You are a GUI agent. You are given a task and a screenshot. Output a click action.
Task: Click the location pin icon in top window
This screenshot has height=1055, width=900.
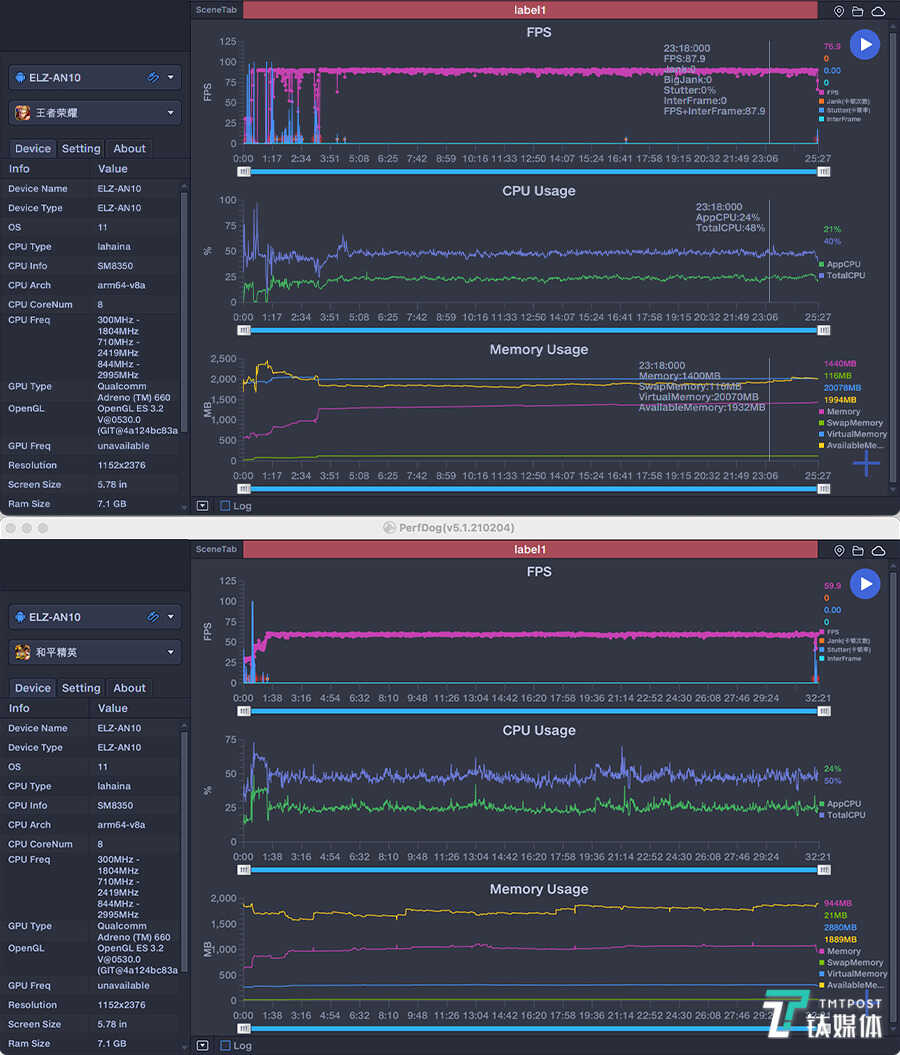839,11
